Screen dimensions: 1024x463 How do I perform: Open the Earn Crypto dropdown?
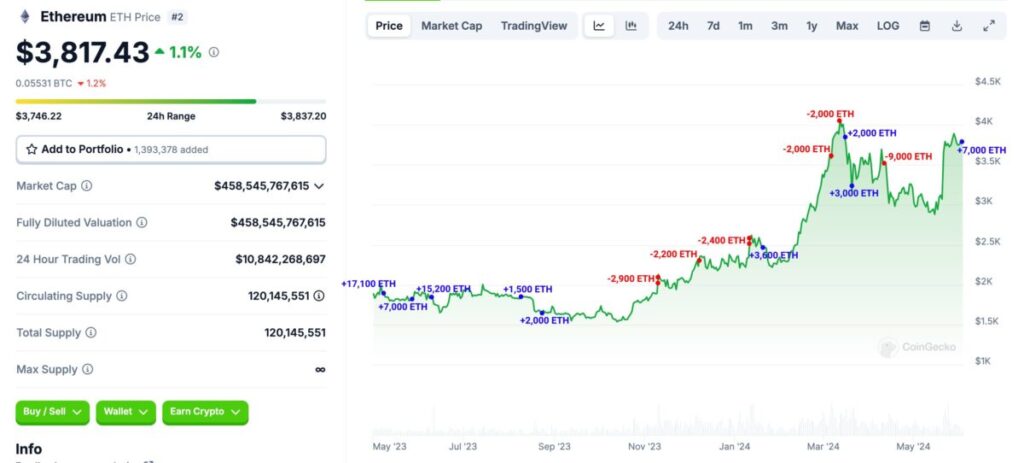point(204,411)
